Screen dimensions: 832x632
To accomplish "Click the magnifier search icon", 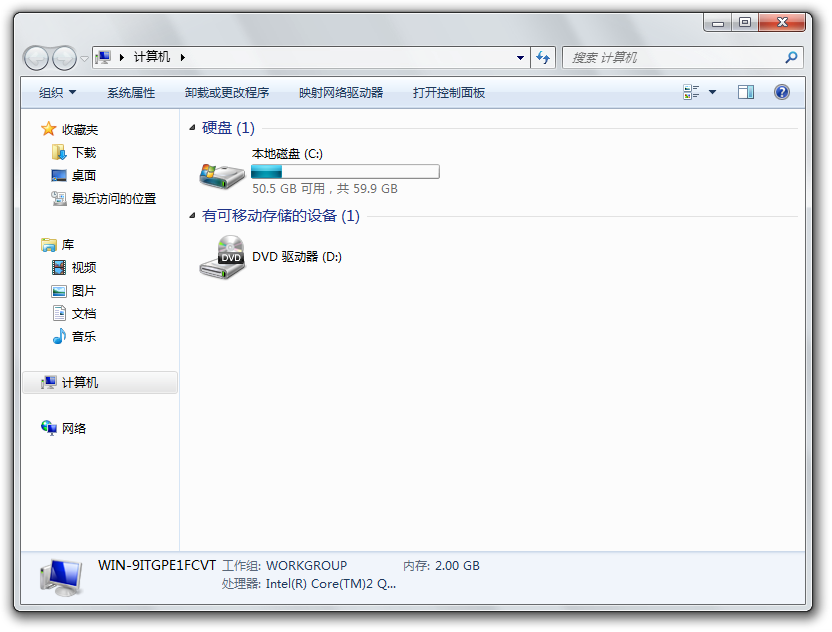I will click(791, 57).
